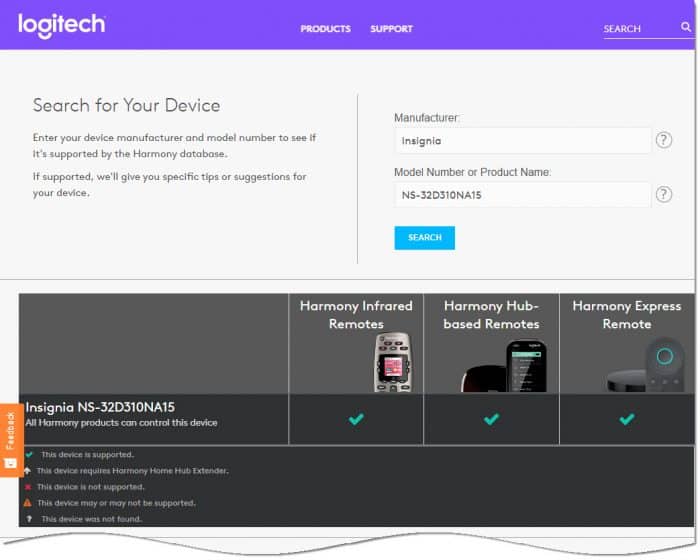Click 'All Harmony products can control this device'
This screenshot has width=700, height=560.
[121, 423]
